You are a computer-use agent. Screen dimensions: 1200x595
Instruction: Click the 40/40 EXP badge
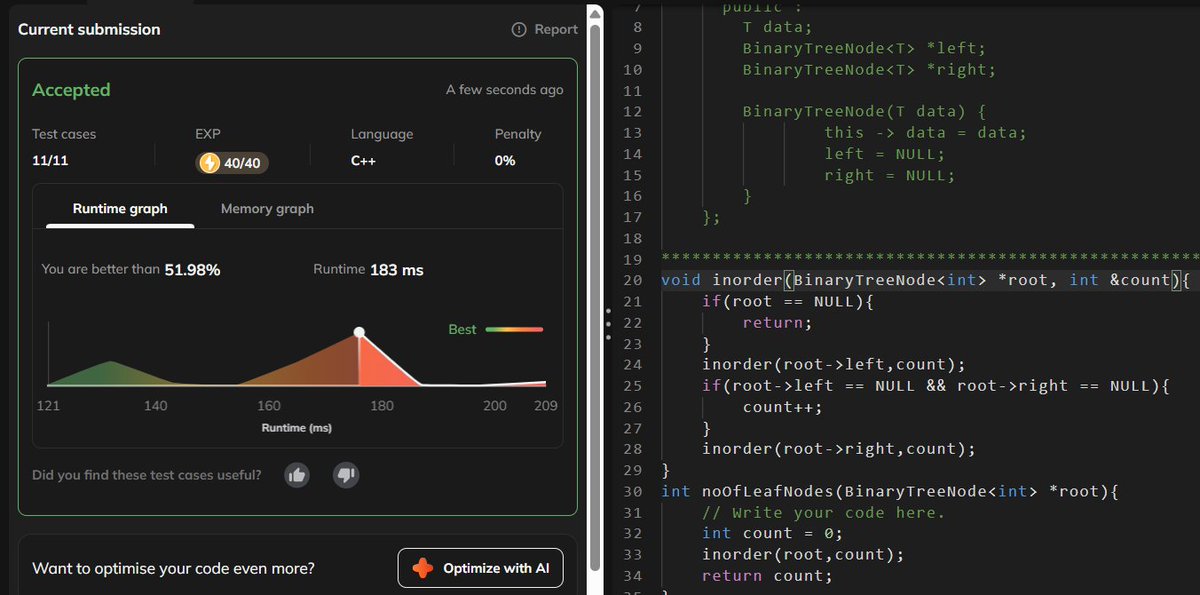(233, 162)
